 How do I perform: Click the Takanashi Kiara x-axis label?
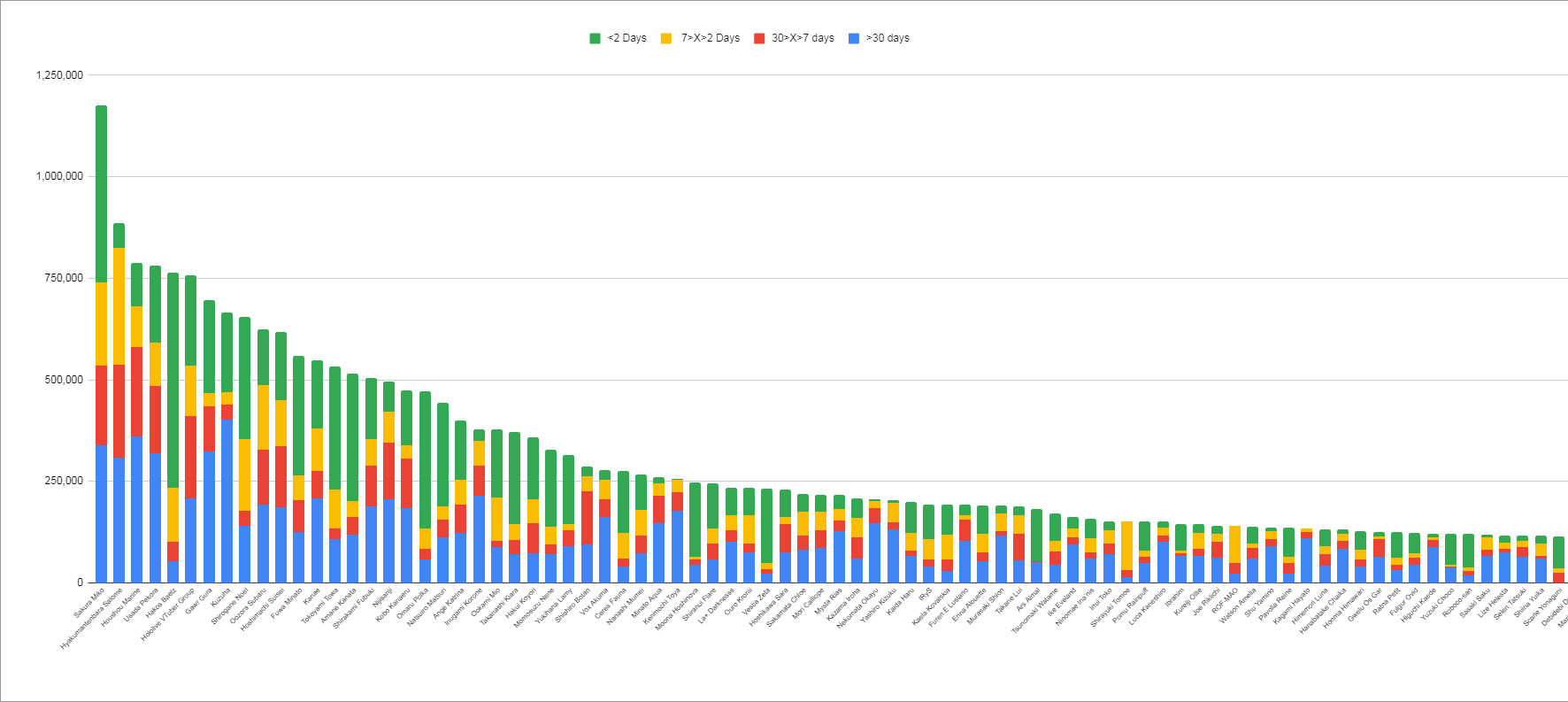[x=499, y=606]
